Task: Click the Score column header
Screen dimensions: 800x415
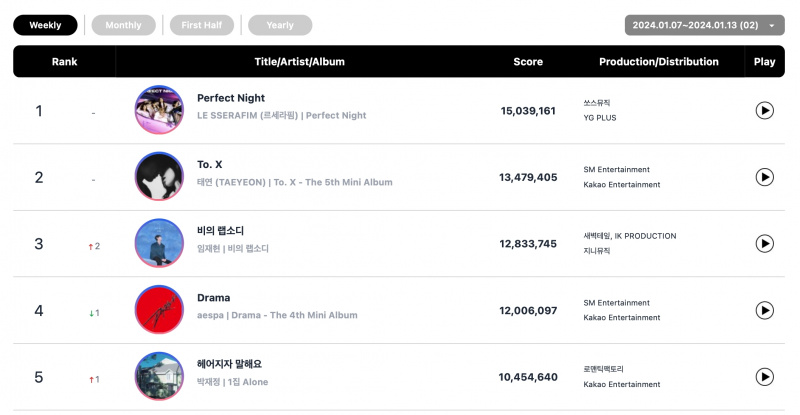Action: (x=528, y=62)
